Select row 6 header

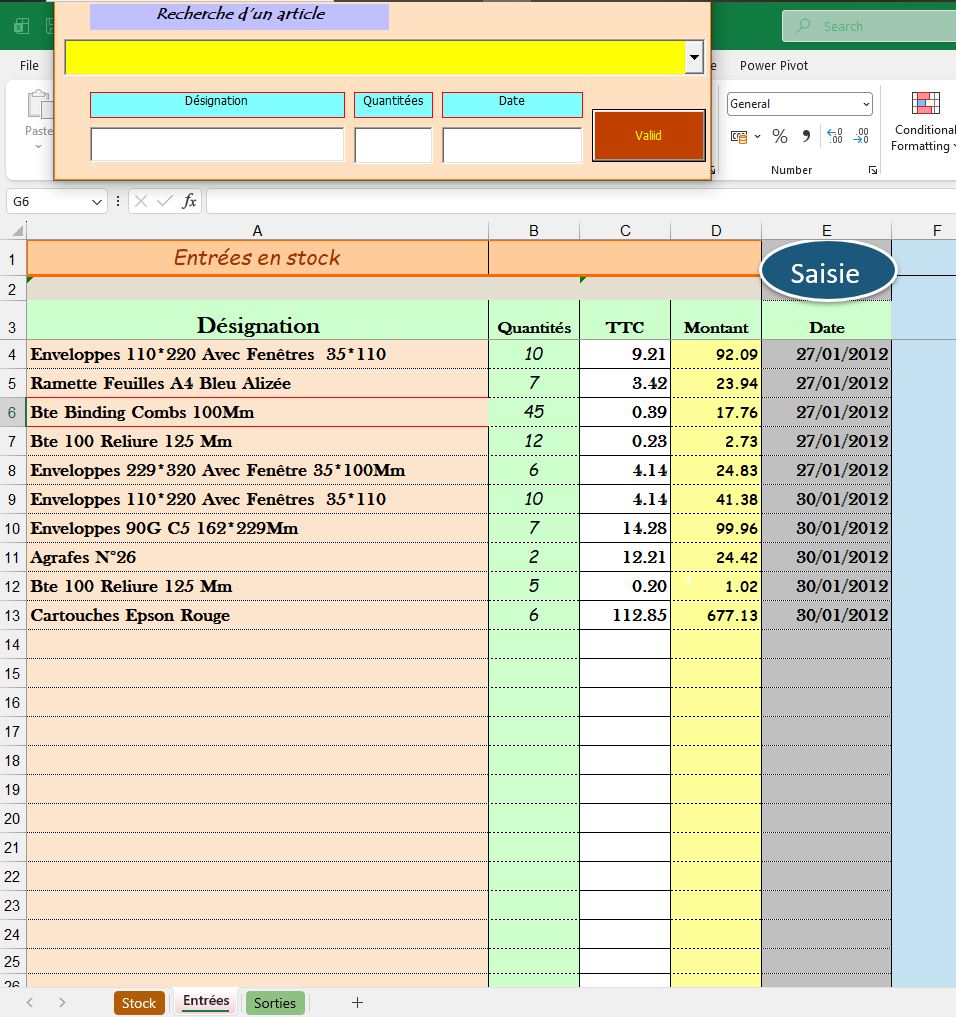(12, 413)
